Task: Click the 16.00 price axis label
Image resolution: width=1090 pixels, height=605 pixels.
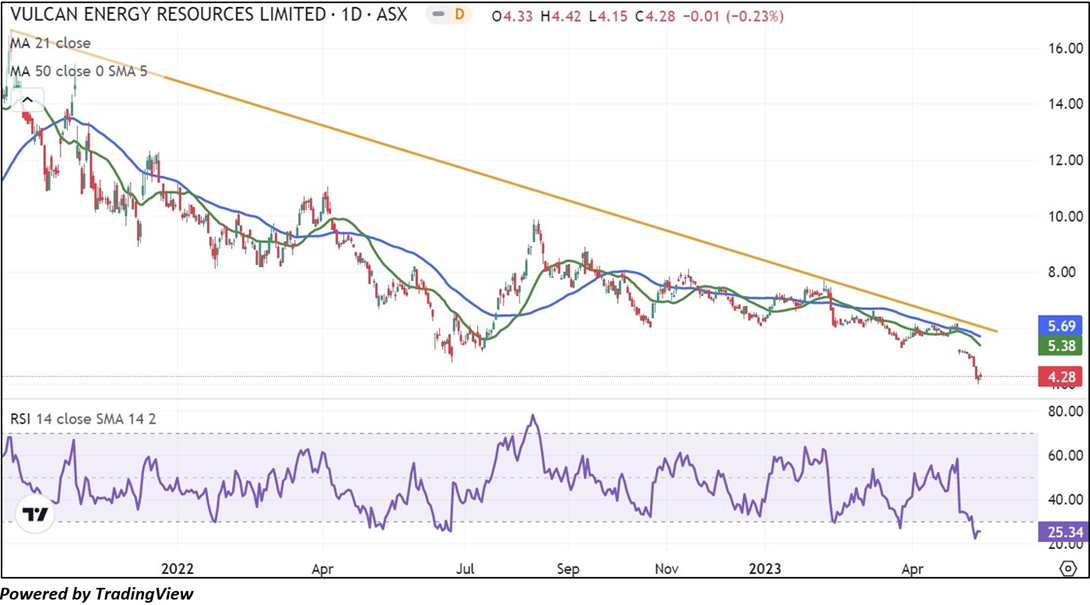Action: tap(1066, 48)
